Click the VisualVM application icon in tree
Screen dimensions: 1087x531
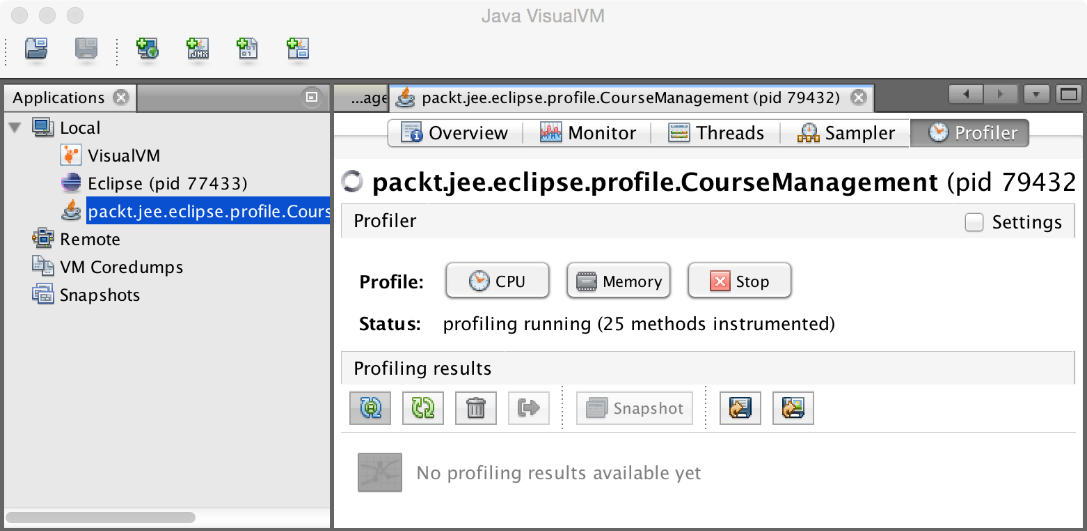tap(71, 155)
